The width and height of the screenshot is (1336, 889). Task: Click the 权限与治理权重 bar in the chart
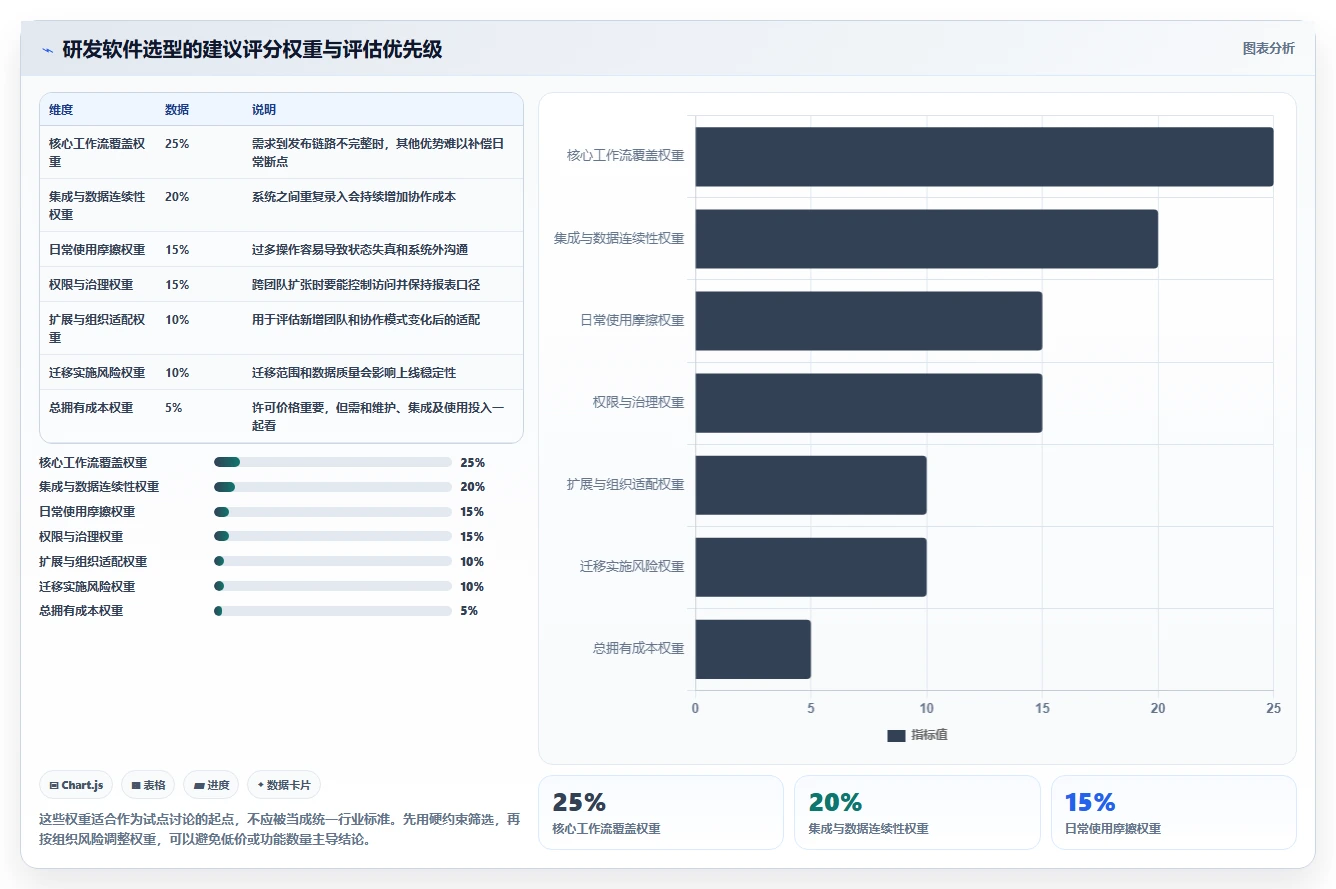pyautogui.click(x=869, y=403)
